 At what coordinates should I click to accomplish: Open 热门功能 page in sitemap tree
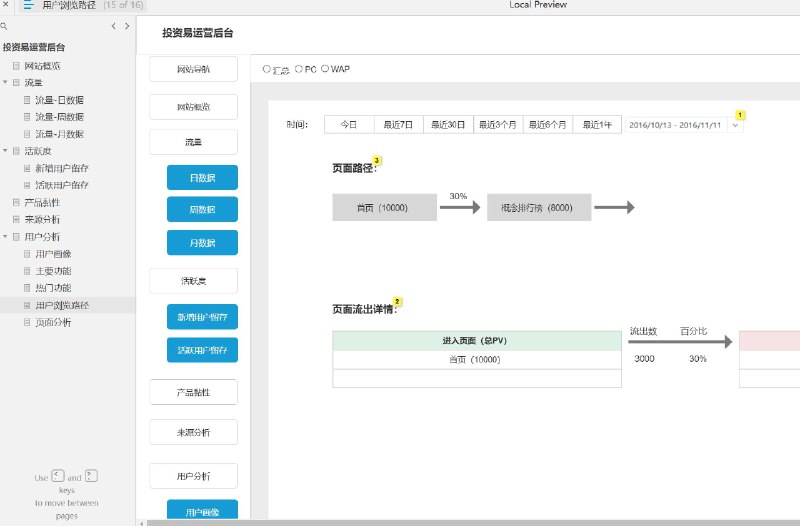[53, 288]
